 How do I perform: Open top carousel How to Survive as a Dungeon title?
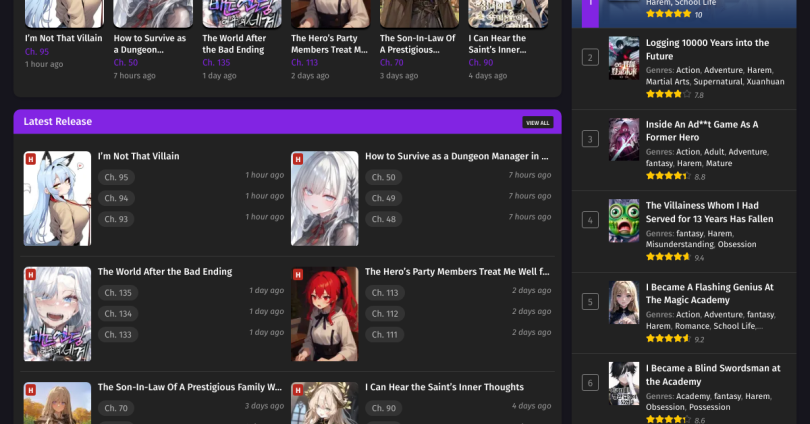coord(150,44)
